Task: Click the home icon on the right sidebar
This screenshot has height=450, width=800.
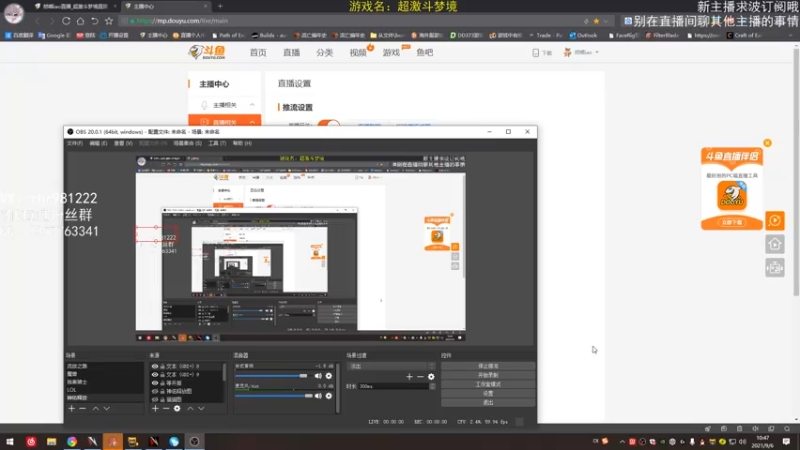Action: point(775,244)
